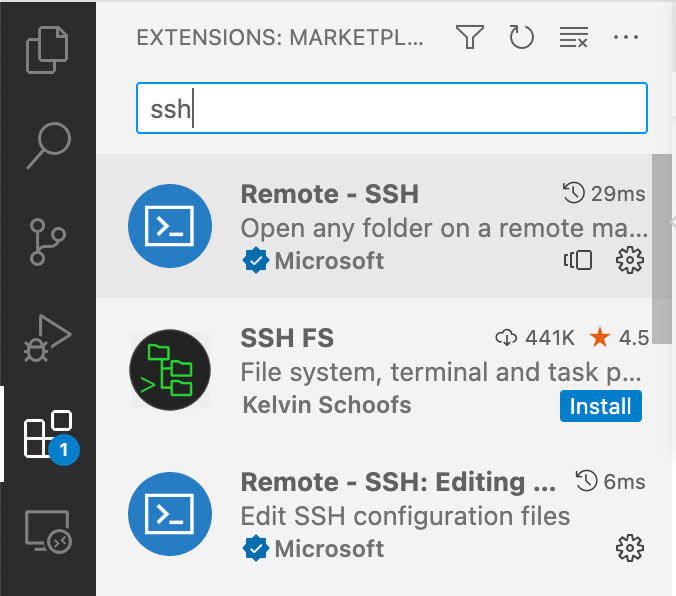The width and height of the screenshot is (676, 596).
Task: Click the remote indicator icon on Remote - SSH
Action: [x=578, y=260]
